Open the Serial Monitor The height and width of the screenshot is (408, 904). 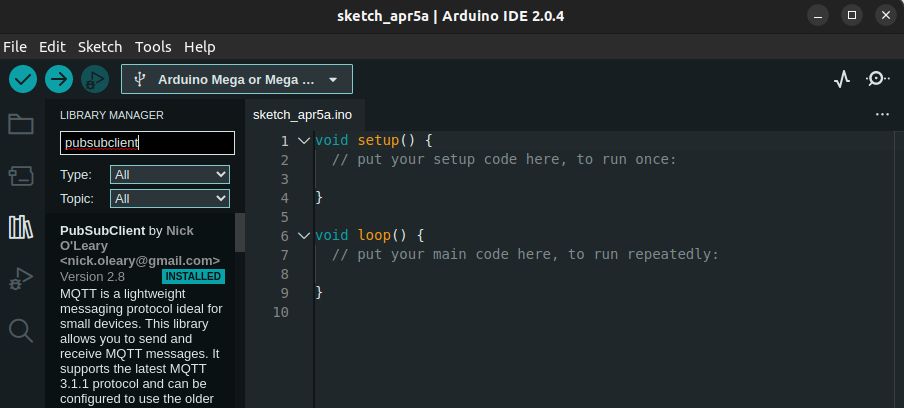click(x=877, y=79)
